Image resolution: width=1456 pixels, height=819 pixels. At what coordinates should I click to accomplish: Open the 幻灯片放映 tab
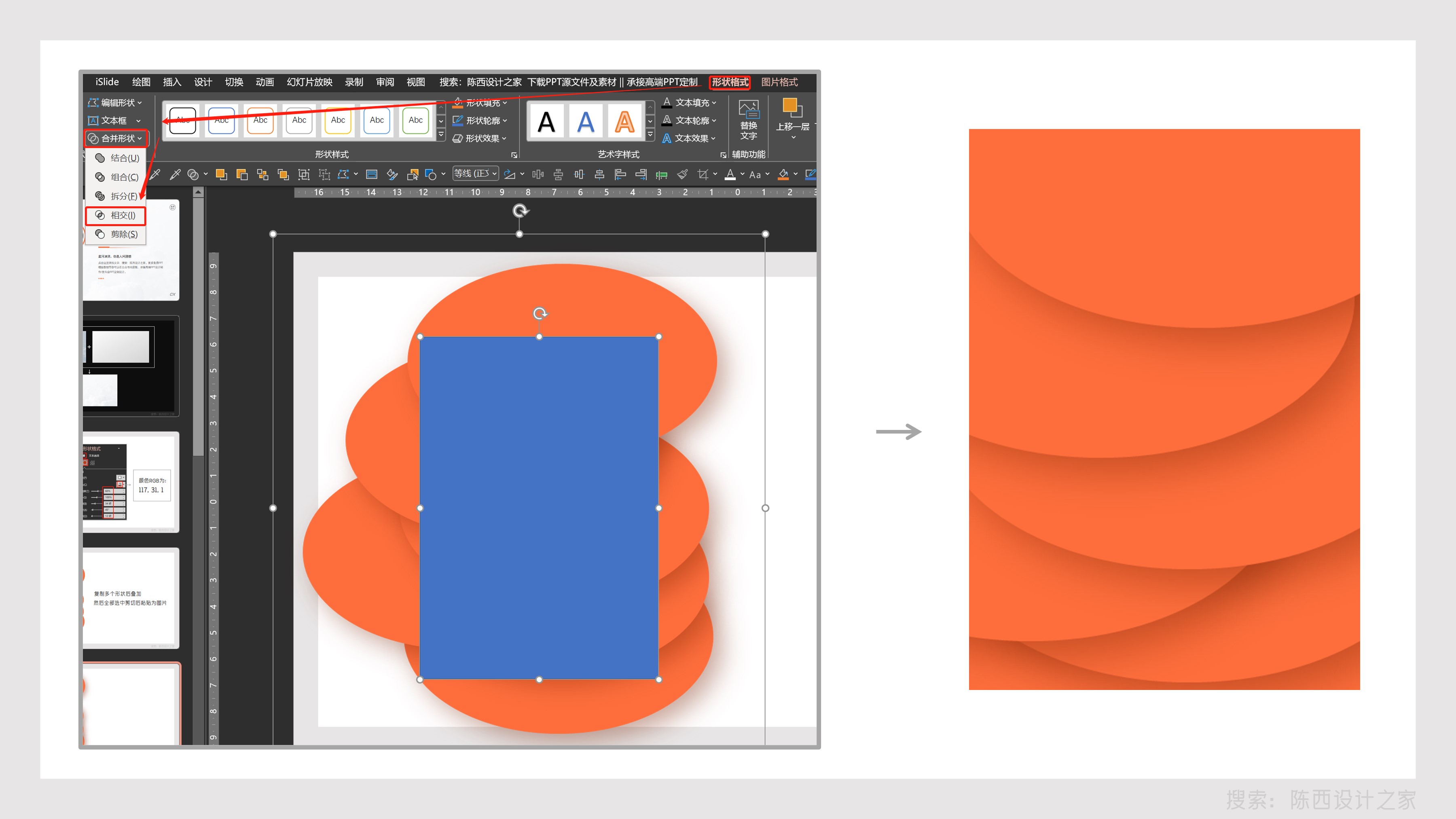pyautogui.click(x=309, y=82)
